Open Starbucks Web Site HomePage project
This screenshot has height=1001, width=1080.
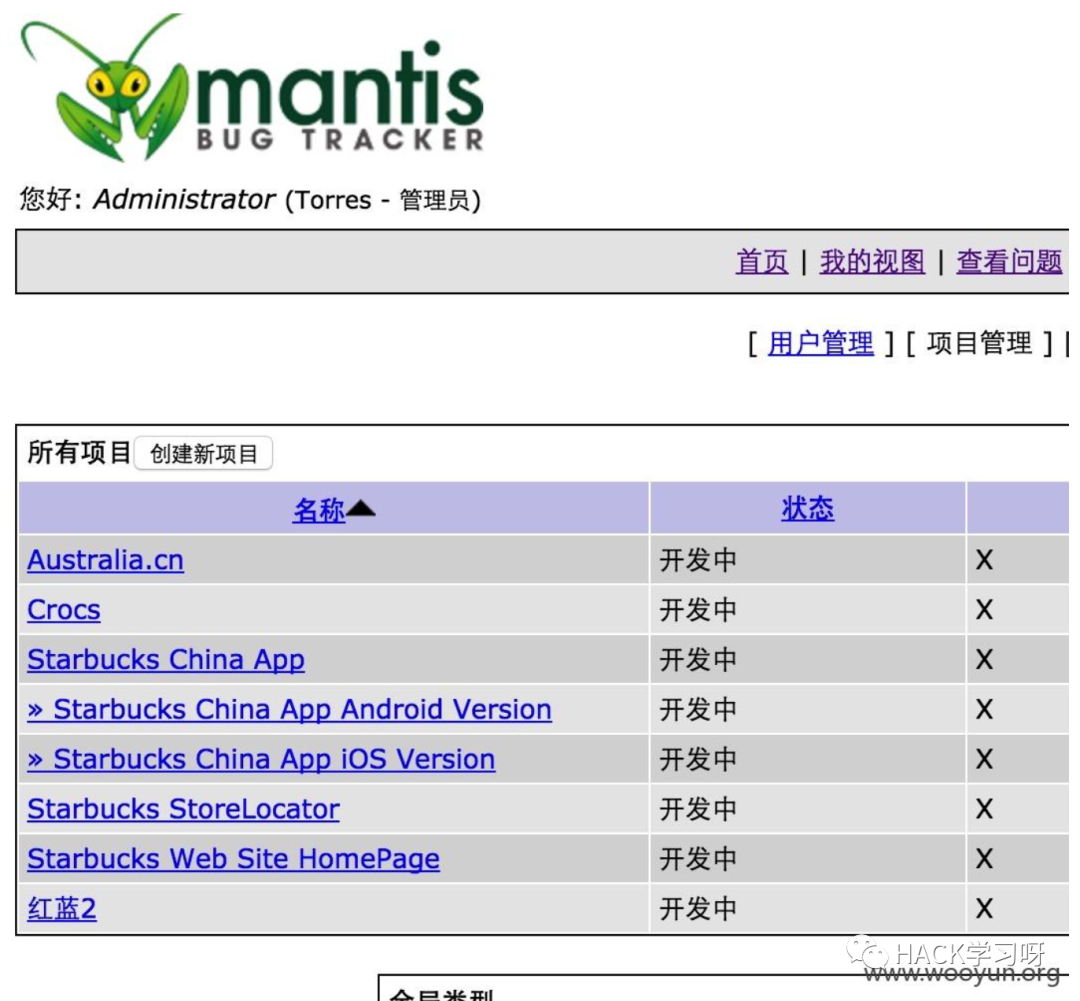(x=233, y=859)
